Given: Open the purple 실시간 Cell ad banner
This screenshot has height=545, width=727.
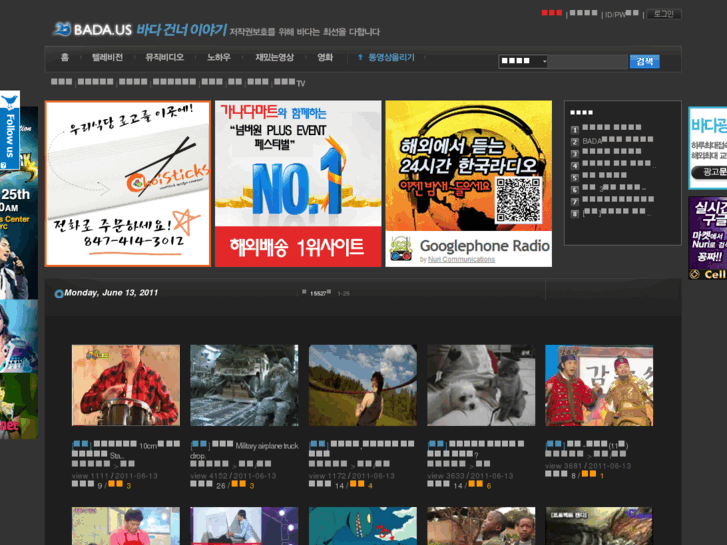Looking at the screenshot, I should pyautogui.click(x=708, y=238).
